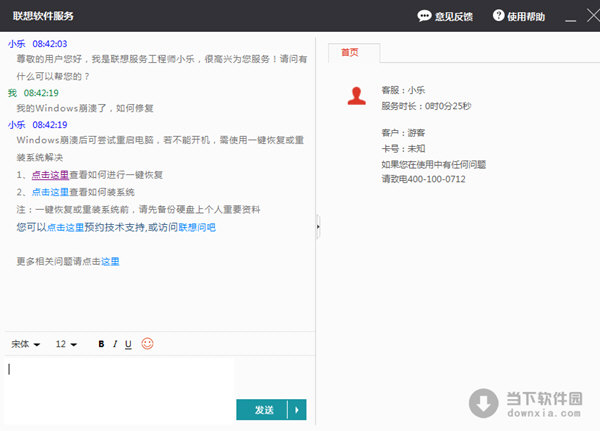
Task: Open the emoji picker smiley
Action: coord(147,344)
